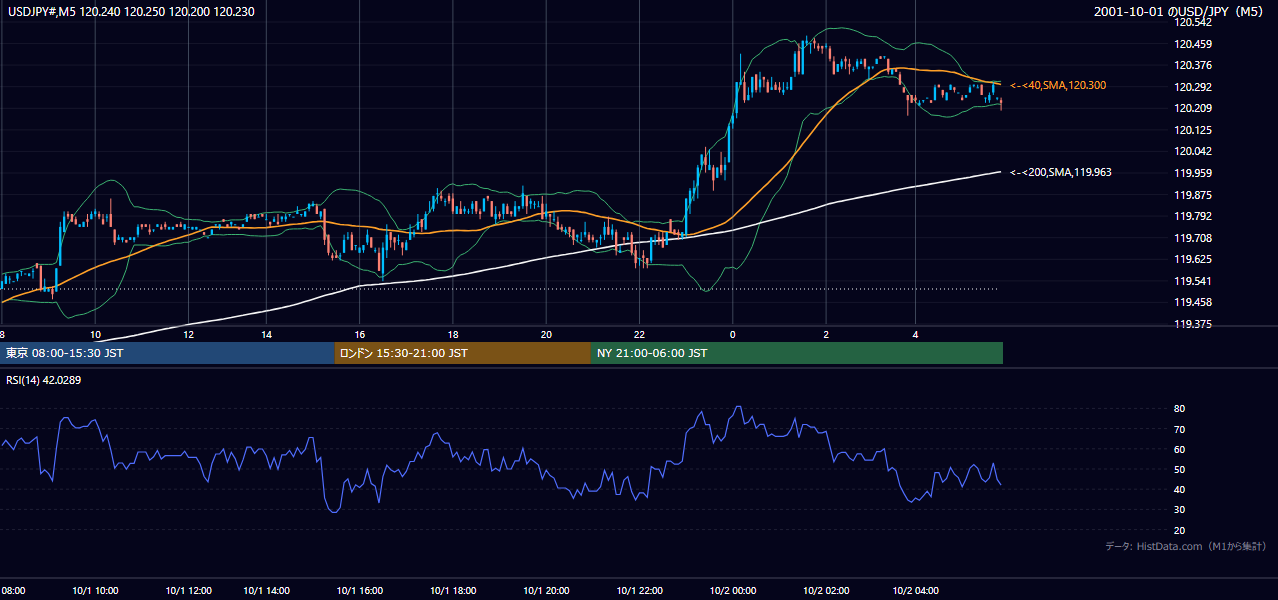Click the RSI 70 level label
Viewport: 1278px width, 600px height.
click(1179, 429)
